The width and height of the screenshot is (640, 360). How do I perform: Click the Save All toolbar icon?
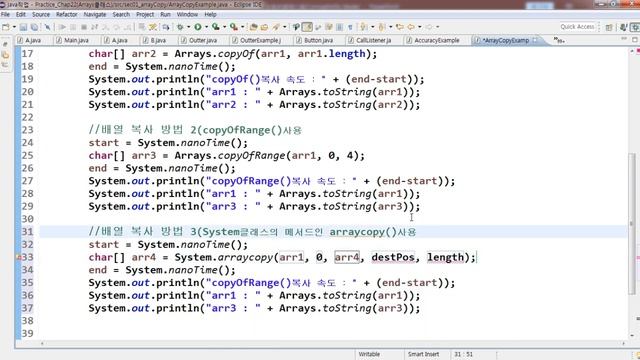pos(34,27)
